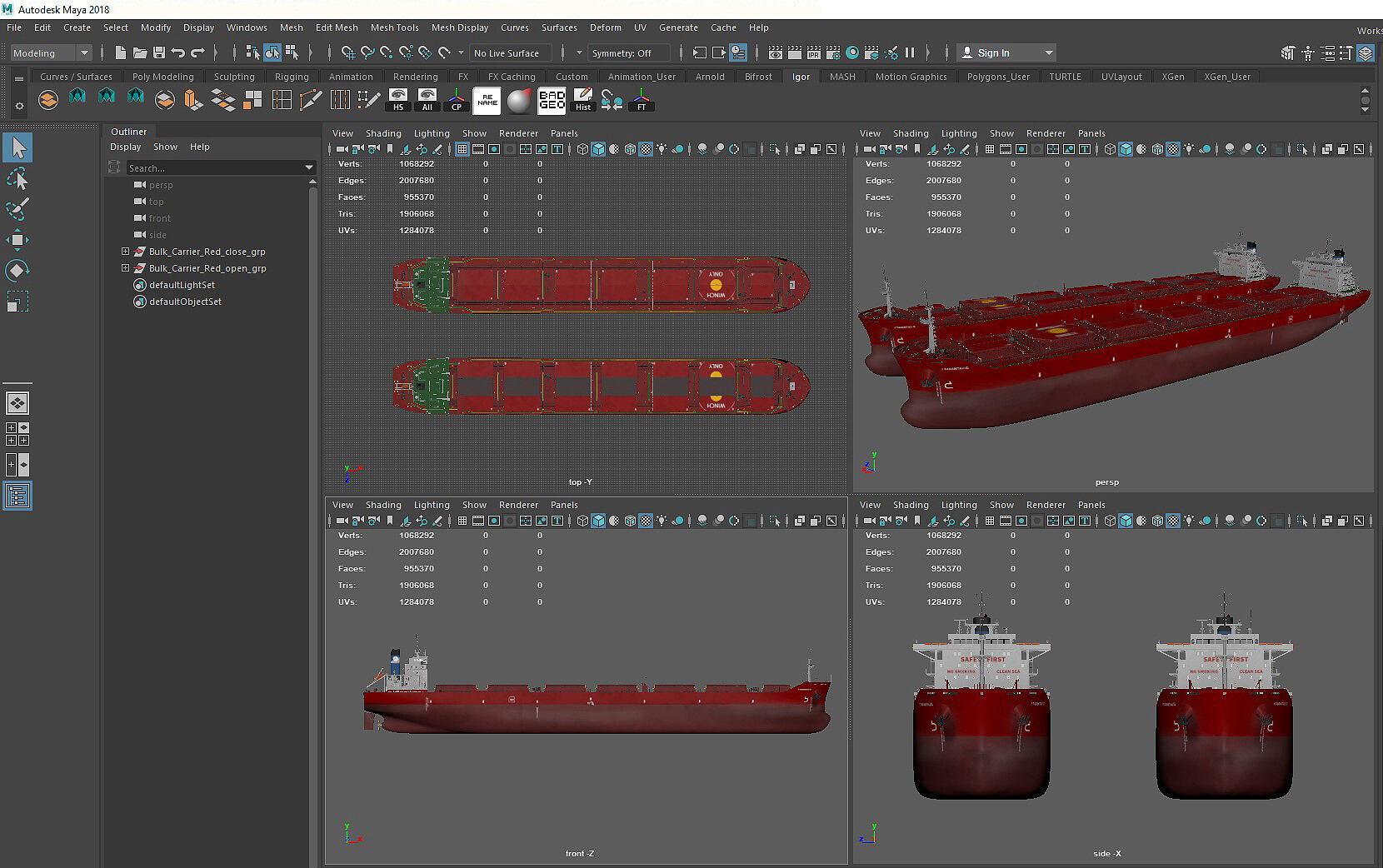Open the Modeling menu set dropdown
This screenshot has height=868, width=1383.
pos(51,52)
